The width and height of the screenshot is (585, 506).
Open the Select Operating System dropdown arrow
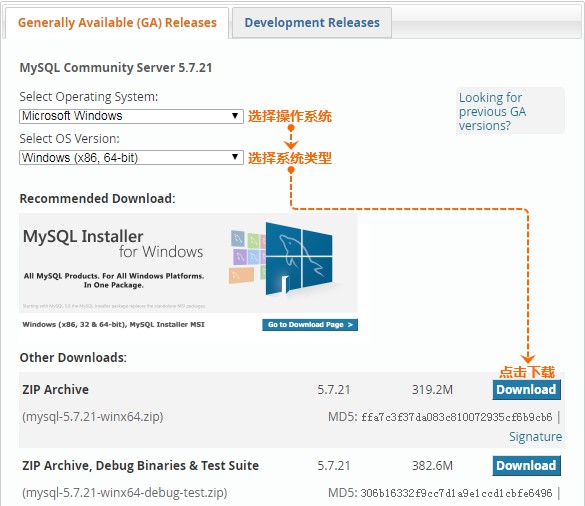[x=235, y=116]
